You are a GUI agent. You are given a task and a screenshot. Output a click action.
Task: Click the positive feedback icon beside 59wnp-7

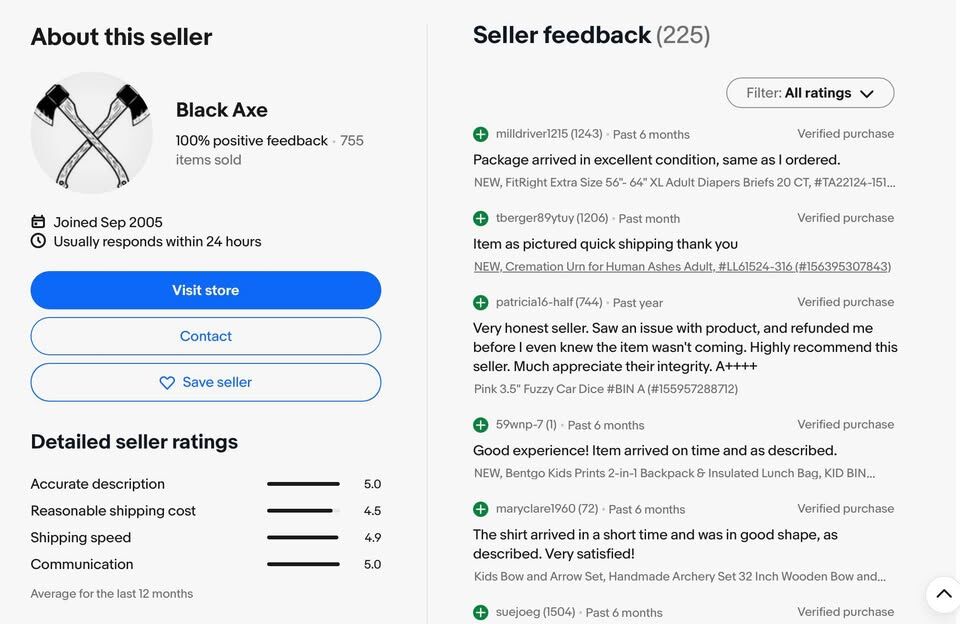[481, 425]
